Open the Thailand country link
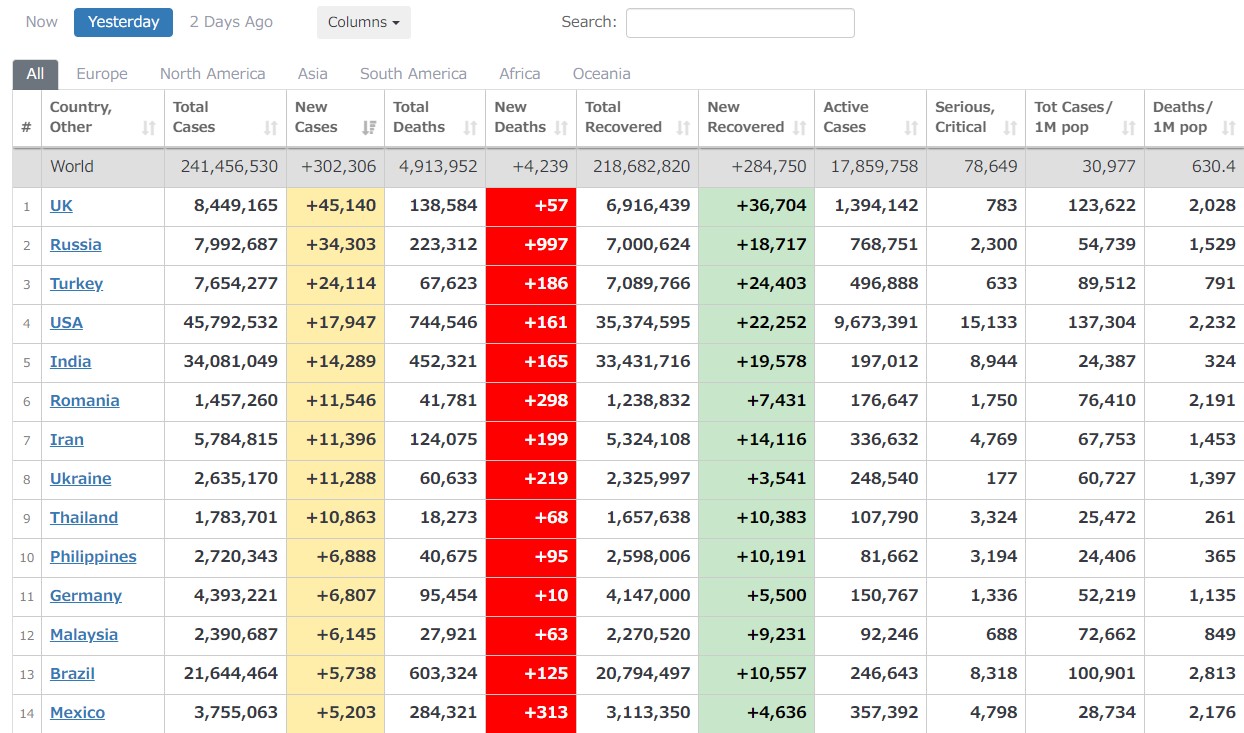The width and height of the screenshot is (1244, 733). coord(84,518)
